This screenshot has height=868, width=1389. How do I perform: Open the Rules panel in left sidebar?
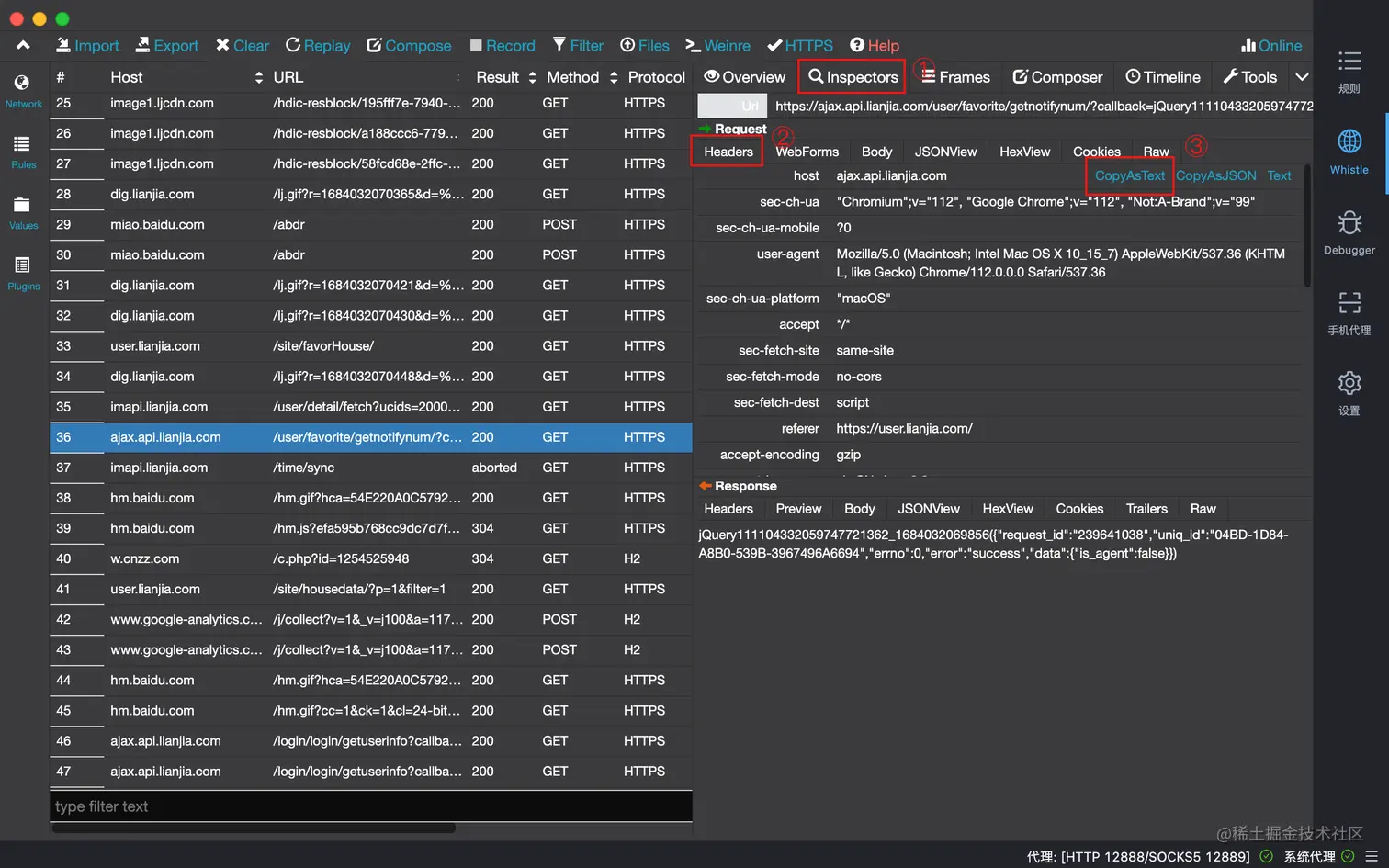(23, 152)
